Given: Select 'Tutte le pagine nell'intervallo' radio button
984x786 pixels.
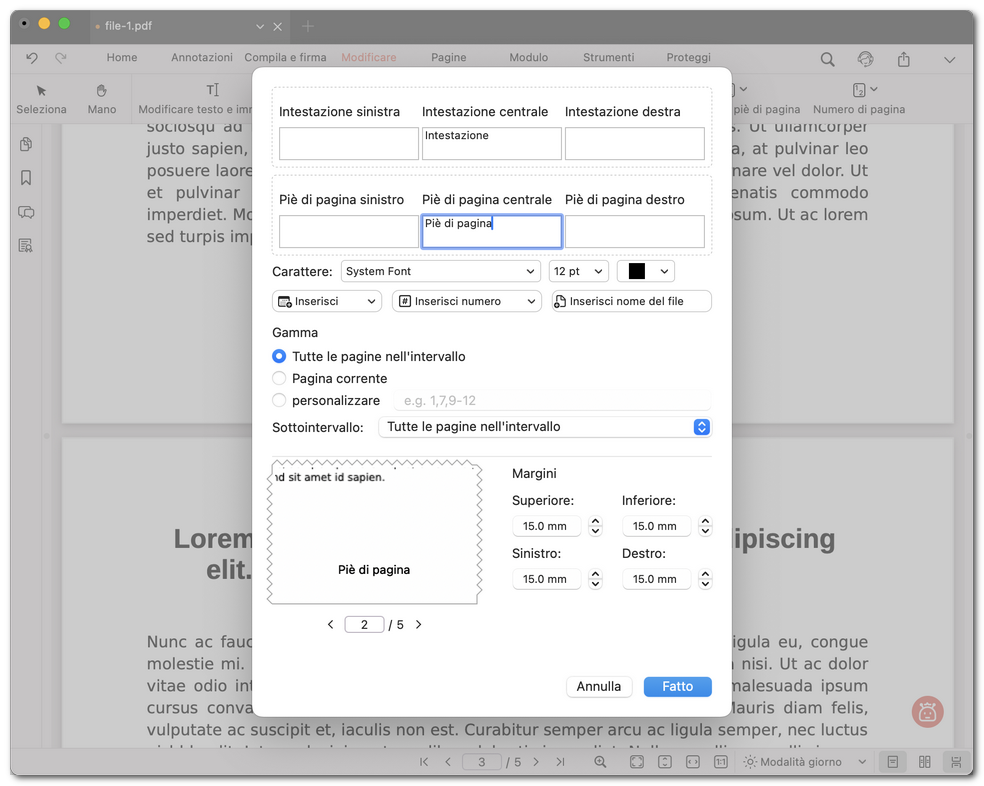Looking at the screenshot, I should pos(279,356).
